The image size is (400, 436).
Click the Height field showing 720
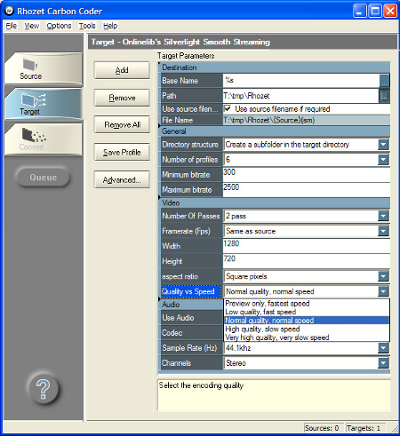pyautogui.click(x=306, y=261)
